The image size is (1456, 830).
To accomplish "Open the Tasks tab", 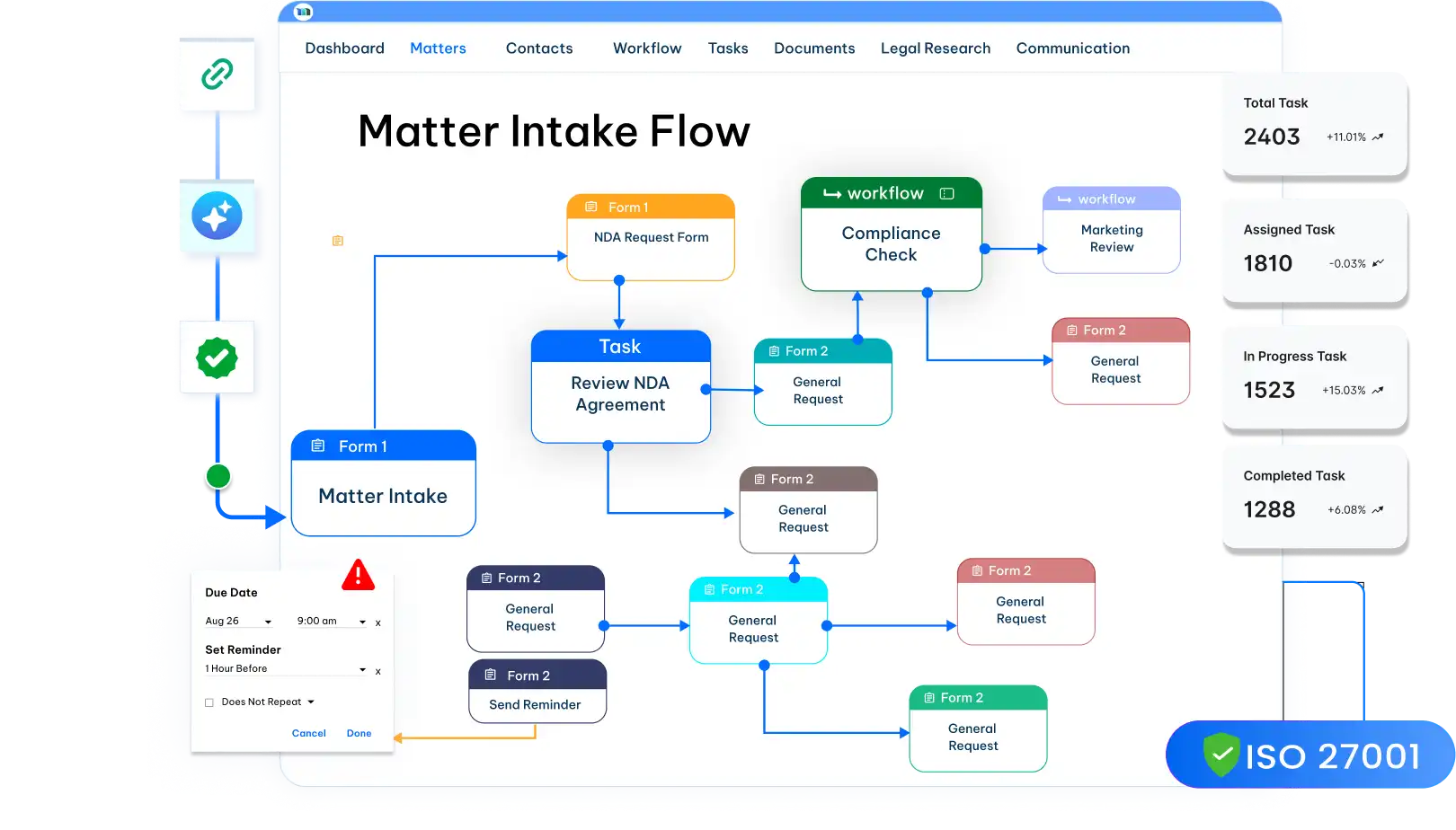I will coord(728,49).
